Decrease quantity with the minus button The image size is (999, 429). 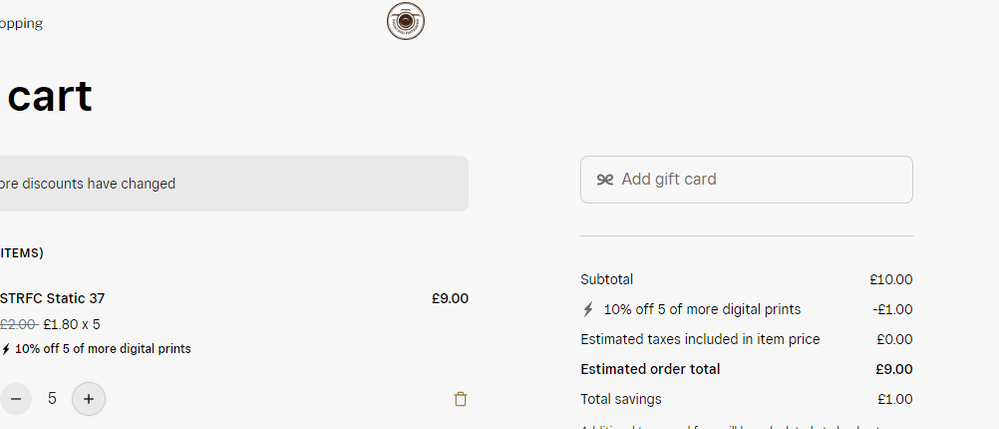[x=15, y=399]
